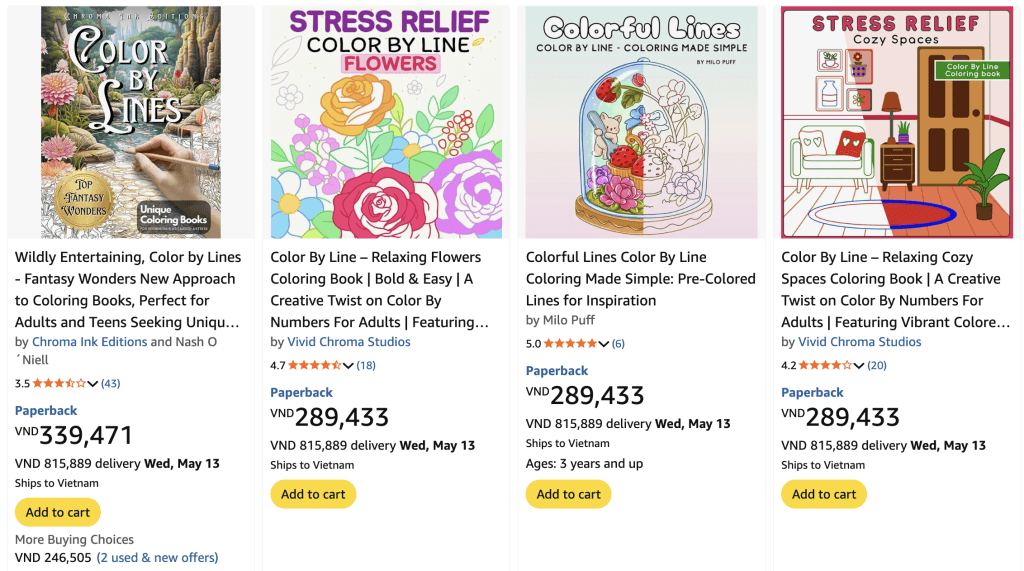Expand rating chevron on Relaxing Cozy Spaces book
Image resolution: width=1024 pixels, height=571 pixels.
pos(859,366)
